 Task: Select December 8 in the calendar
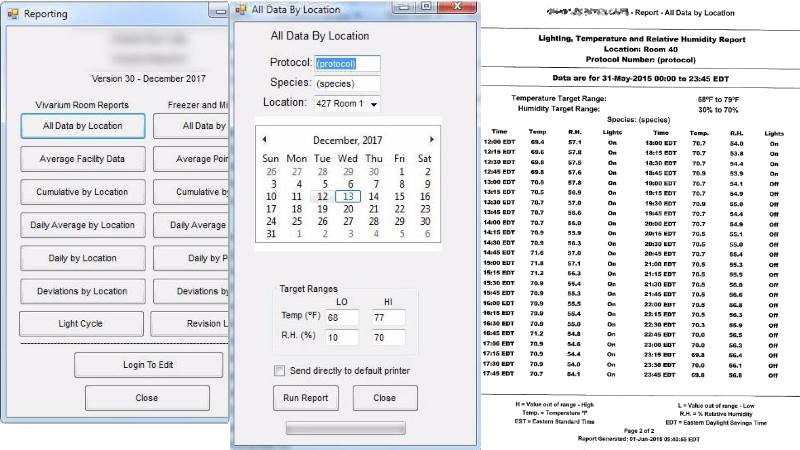click(x=402, y=184)
